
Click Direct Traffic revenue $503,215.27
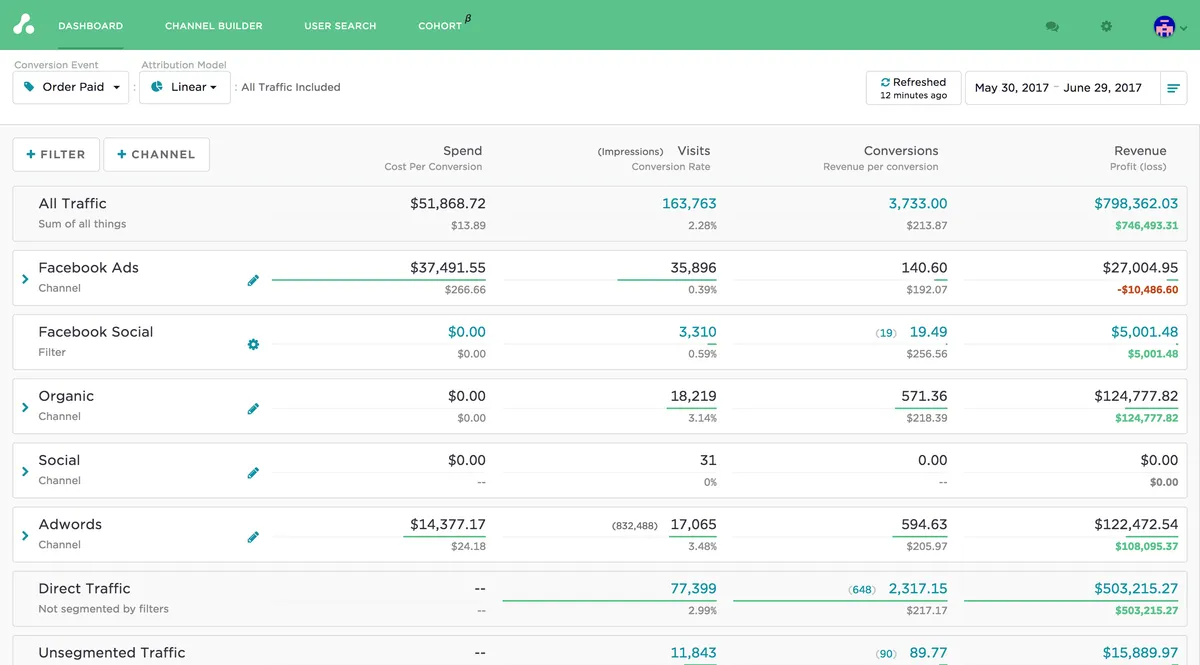pyautogui.click(x=1136, y=589)
